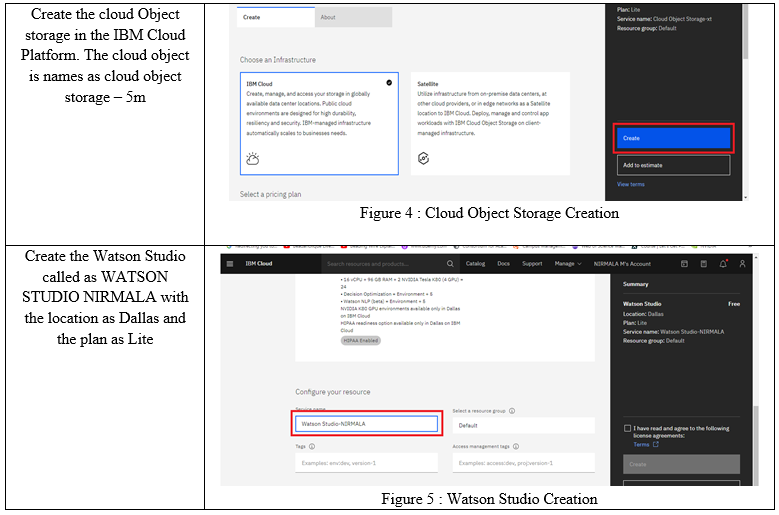Open the Default resource group dropdown
This screenshot has width=779, height=515.
coord(524,425)
